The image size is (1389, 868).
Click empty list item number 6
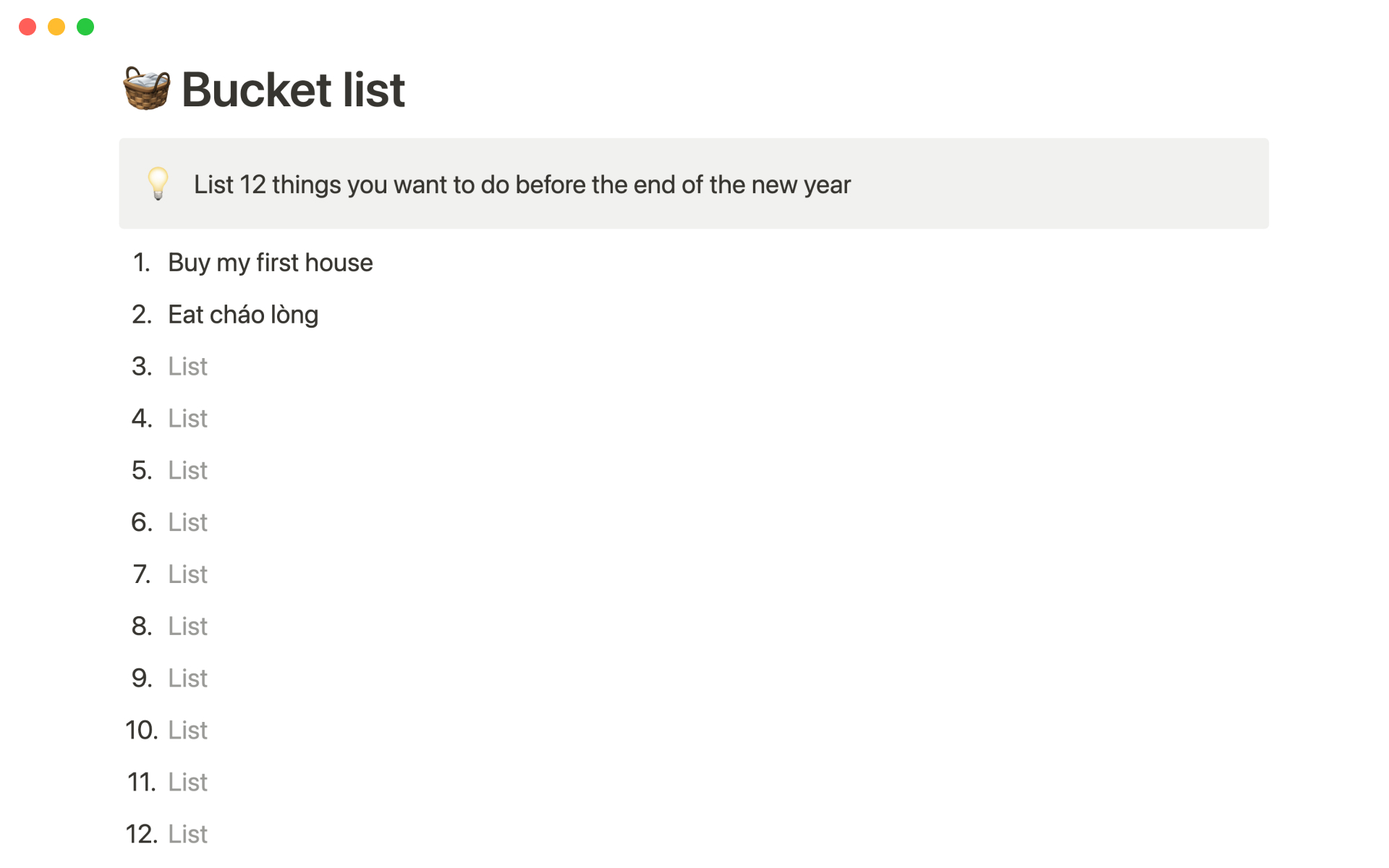pyautogui.click(x=188, y=522)
